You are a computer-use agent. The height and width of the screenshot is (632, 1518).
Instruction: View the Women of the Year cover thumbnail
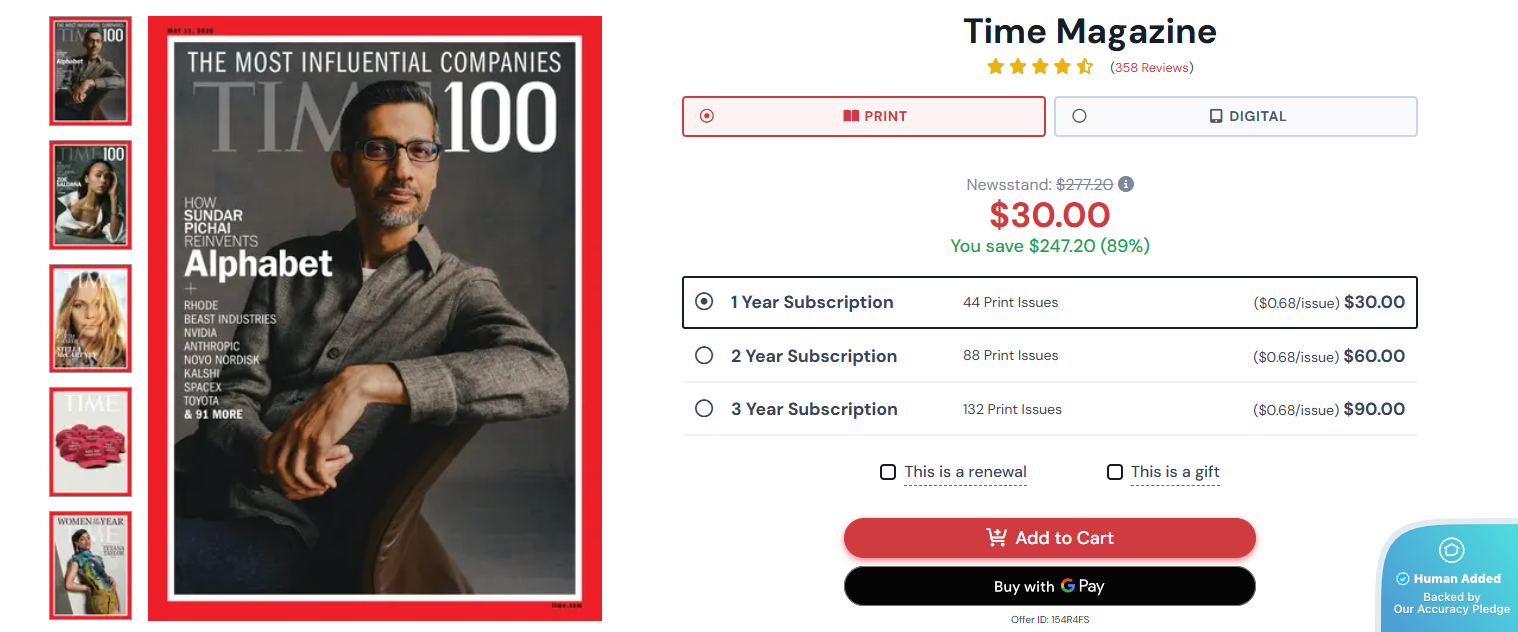90,566
